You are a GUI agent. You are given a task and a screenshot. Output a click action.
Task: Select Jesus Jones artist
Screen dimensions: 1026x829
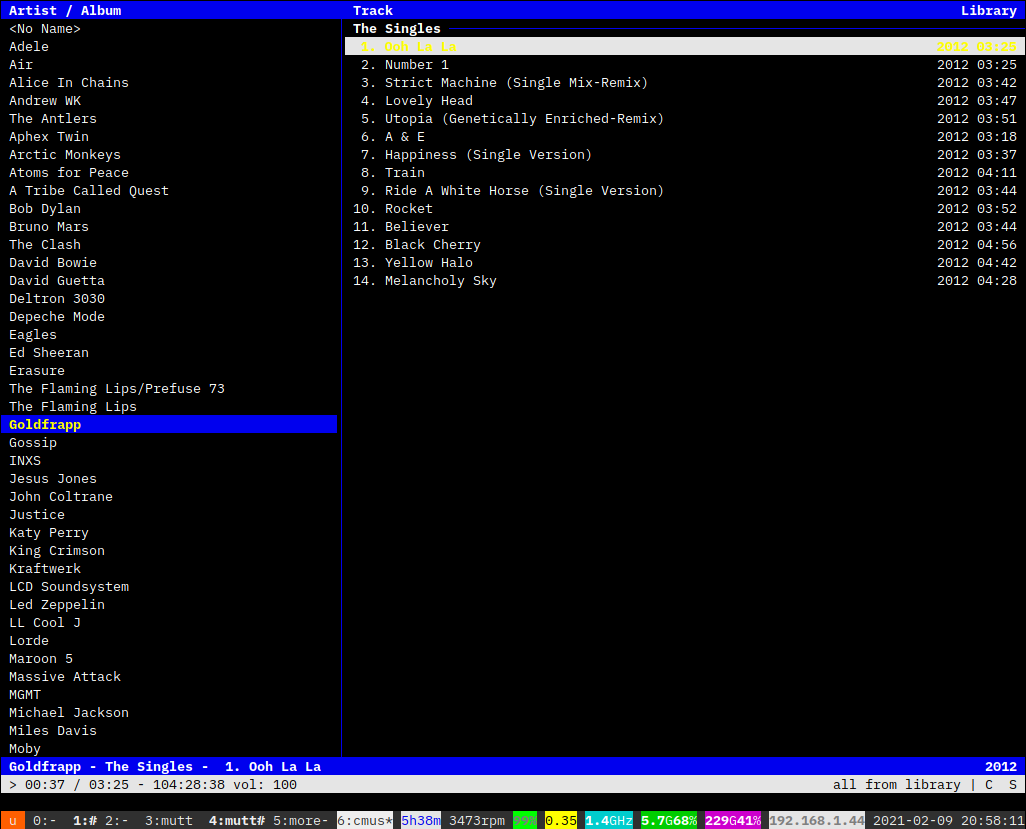[x=169, y=478]
